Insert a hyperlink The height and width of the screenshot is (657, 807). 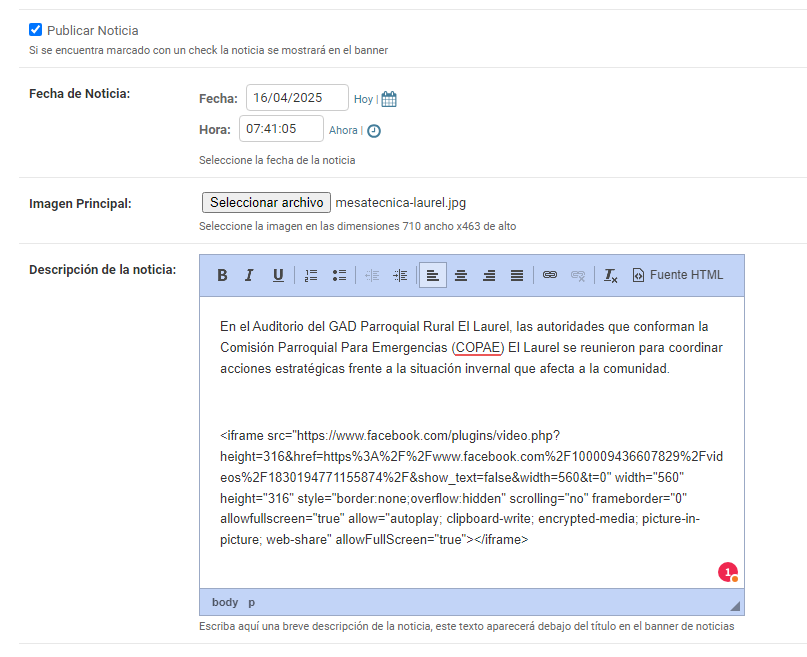(x=550, y=275)
